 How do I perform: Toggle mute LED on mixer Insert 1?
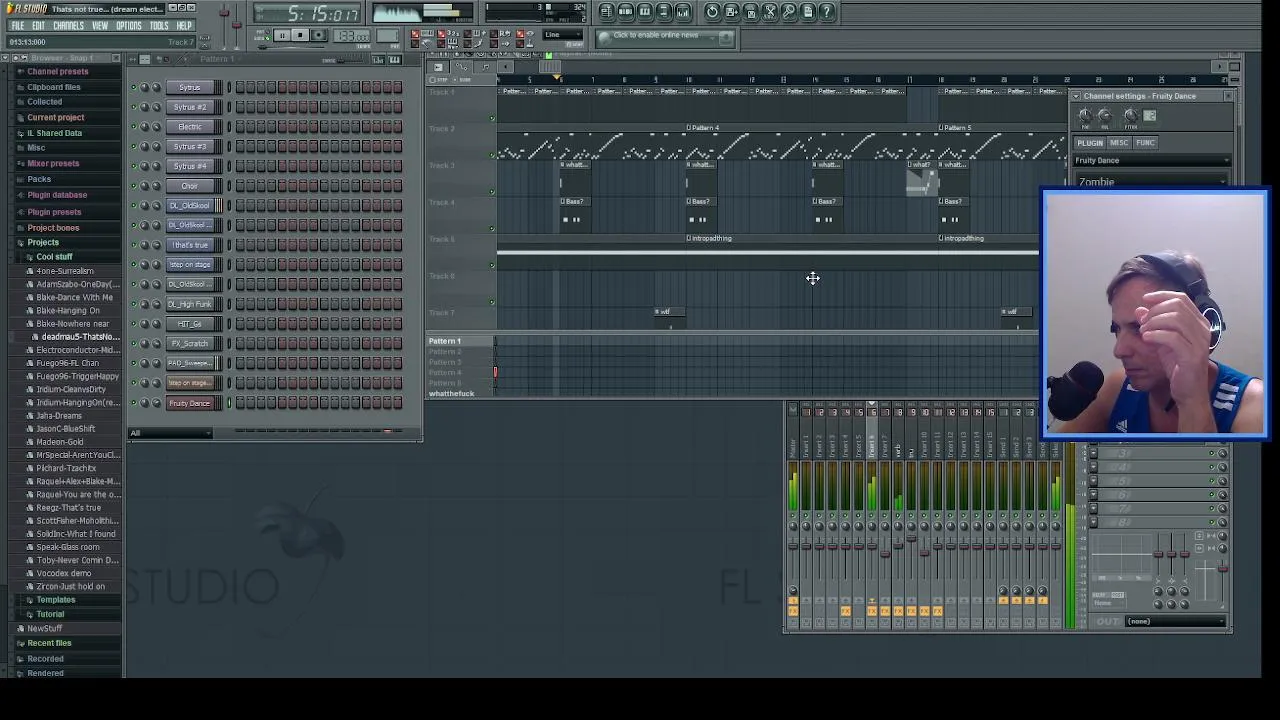click(806, 515)
